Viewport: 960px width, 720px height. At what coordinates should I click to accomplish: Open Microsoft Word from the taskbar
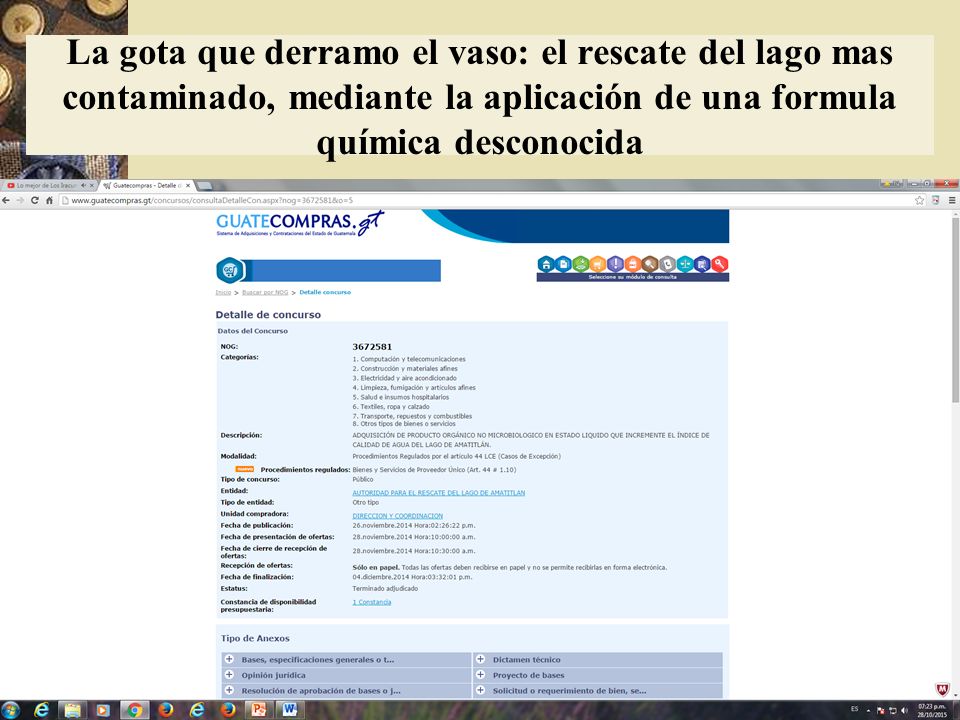point(290,710)
